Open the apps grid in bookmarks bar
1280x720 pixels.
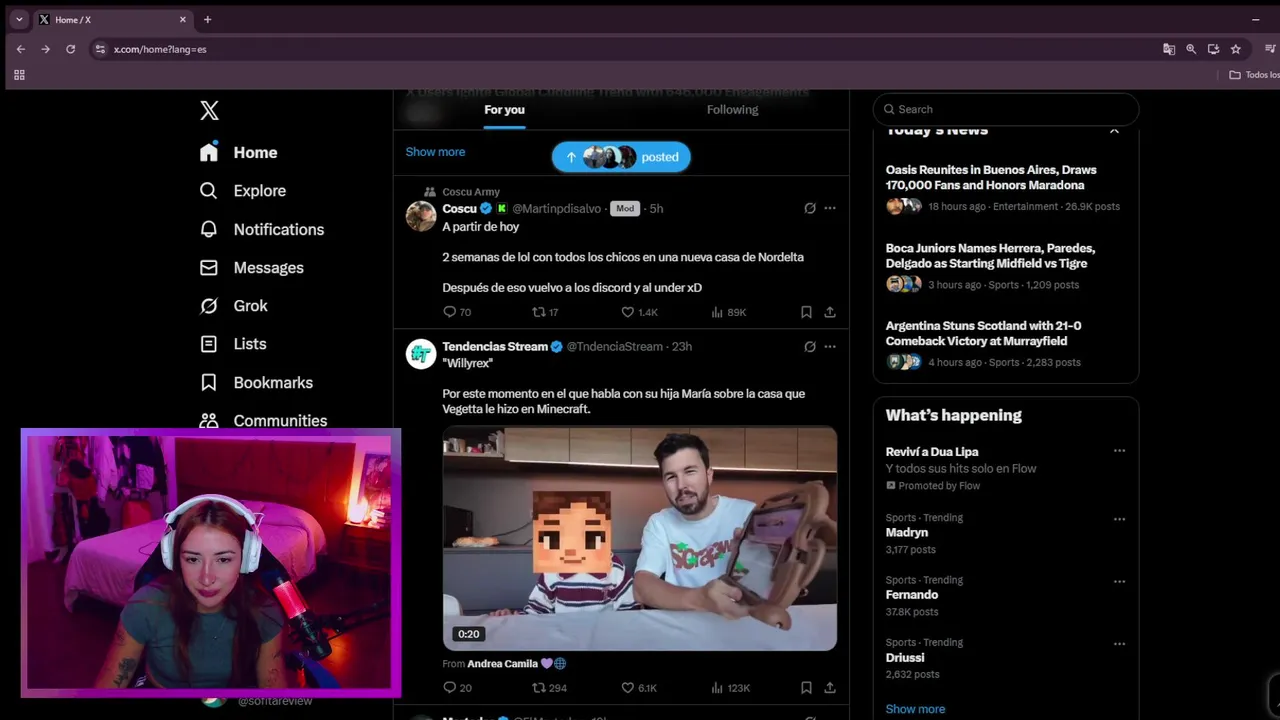[x=19, y=75]
